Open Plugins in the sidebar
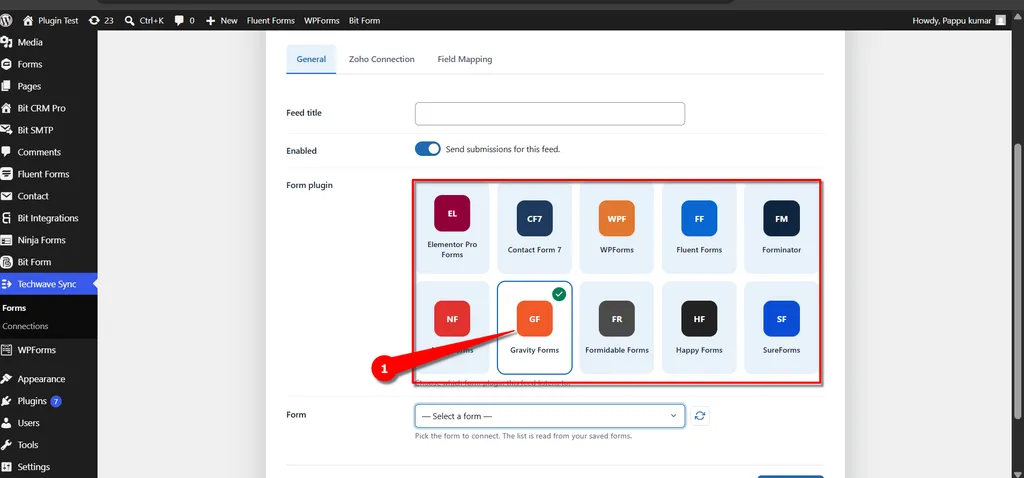This screenshot has width=1024, height=478. [x=48, y=401]
